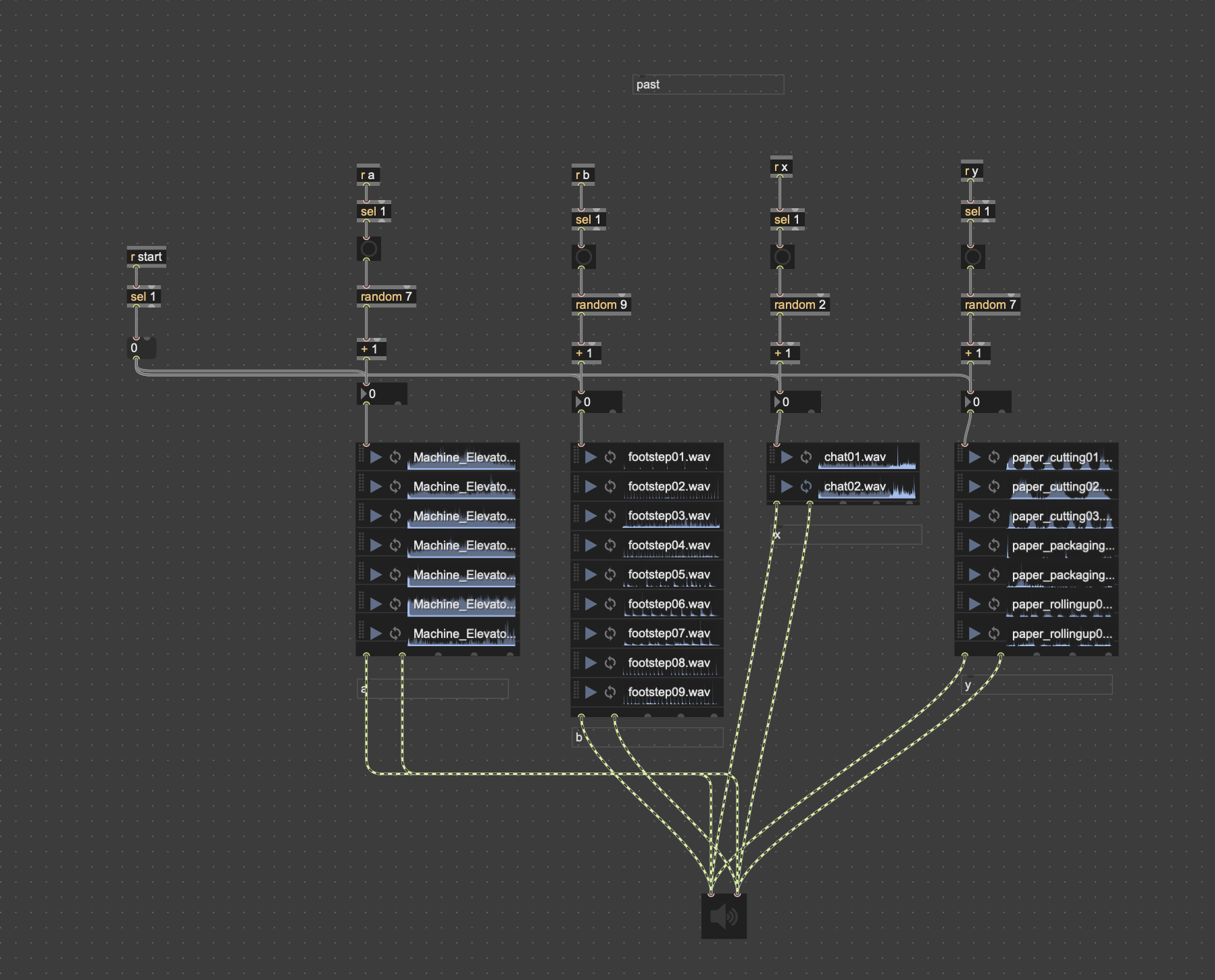
Task: Grab the drag handle of footstep07.wav
Action: pos(576,633)
